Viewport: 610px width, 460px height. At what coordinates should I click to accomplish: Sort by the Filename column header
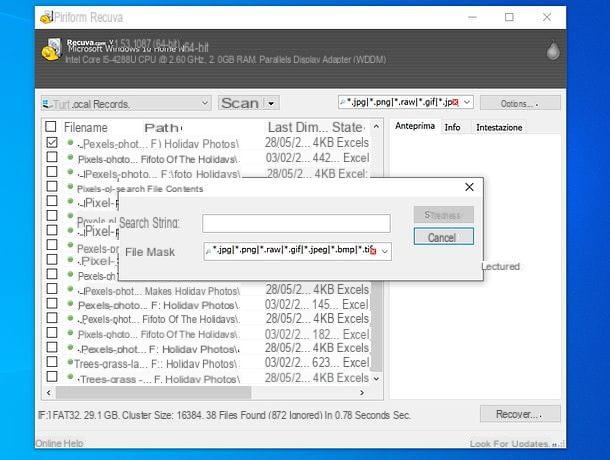coord(86,127)
